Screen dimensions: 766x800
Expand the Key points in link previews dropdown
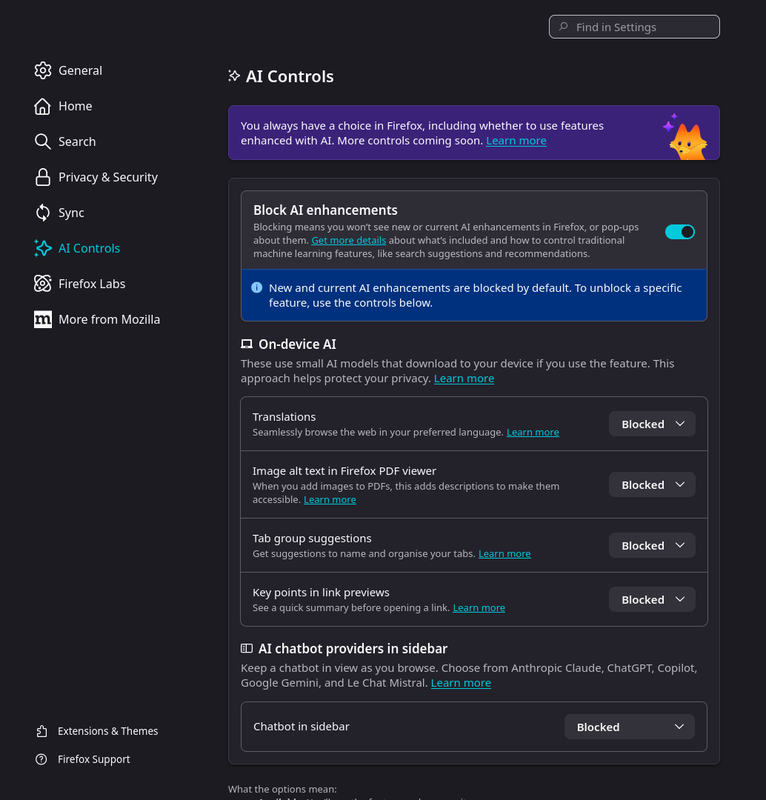(652, 600)
